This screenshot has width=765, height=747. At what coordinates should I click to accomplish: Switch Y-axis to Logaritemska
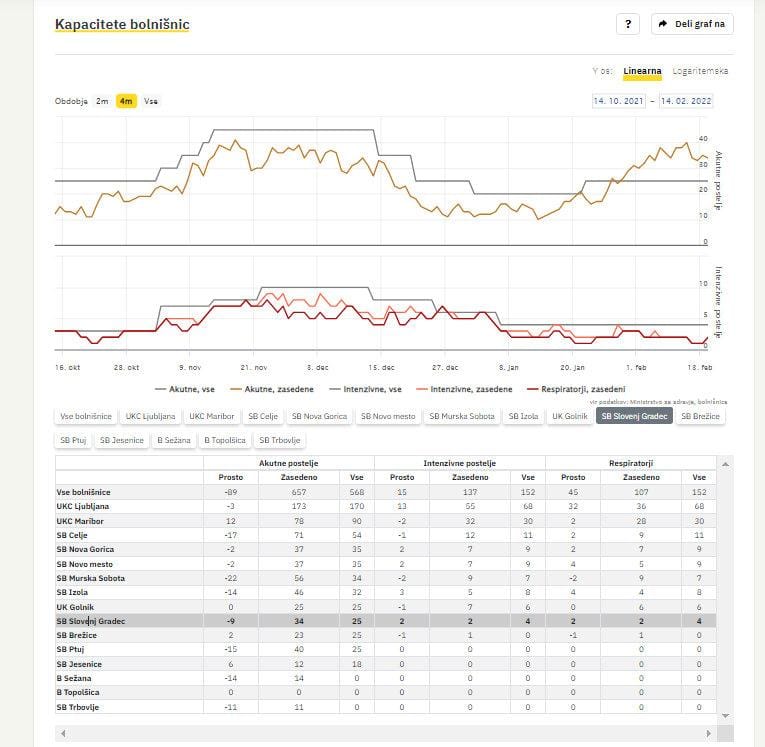[x=700, y=71]
